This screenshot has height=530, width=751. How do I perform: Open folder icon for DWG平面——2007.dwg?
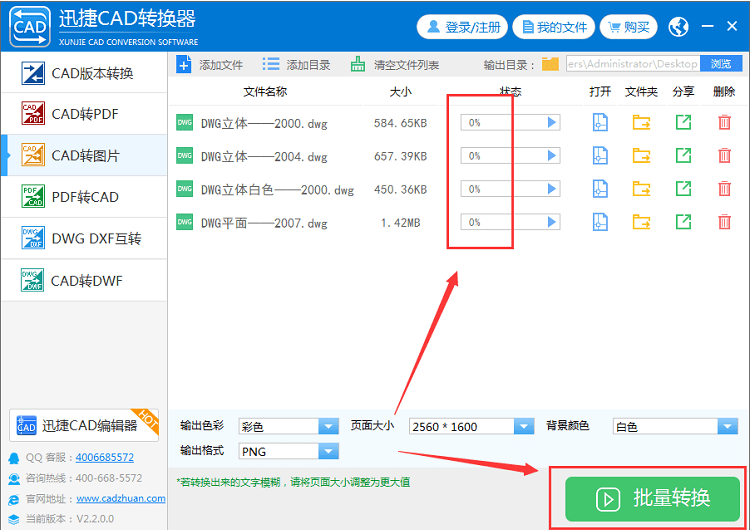tap(641, 222)
